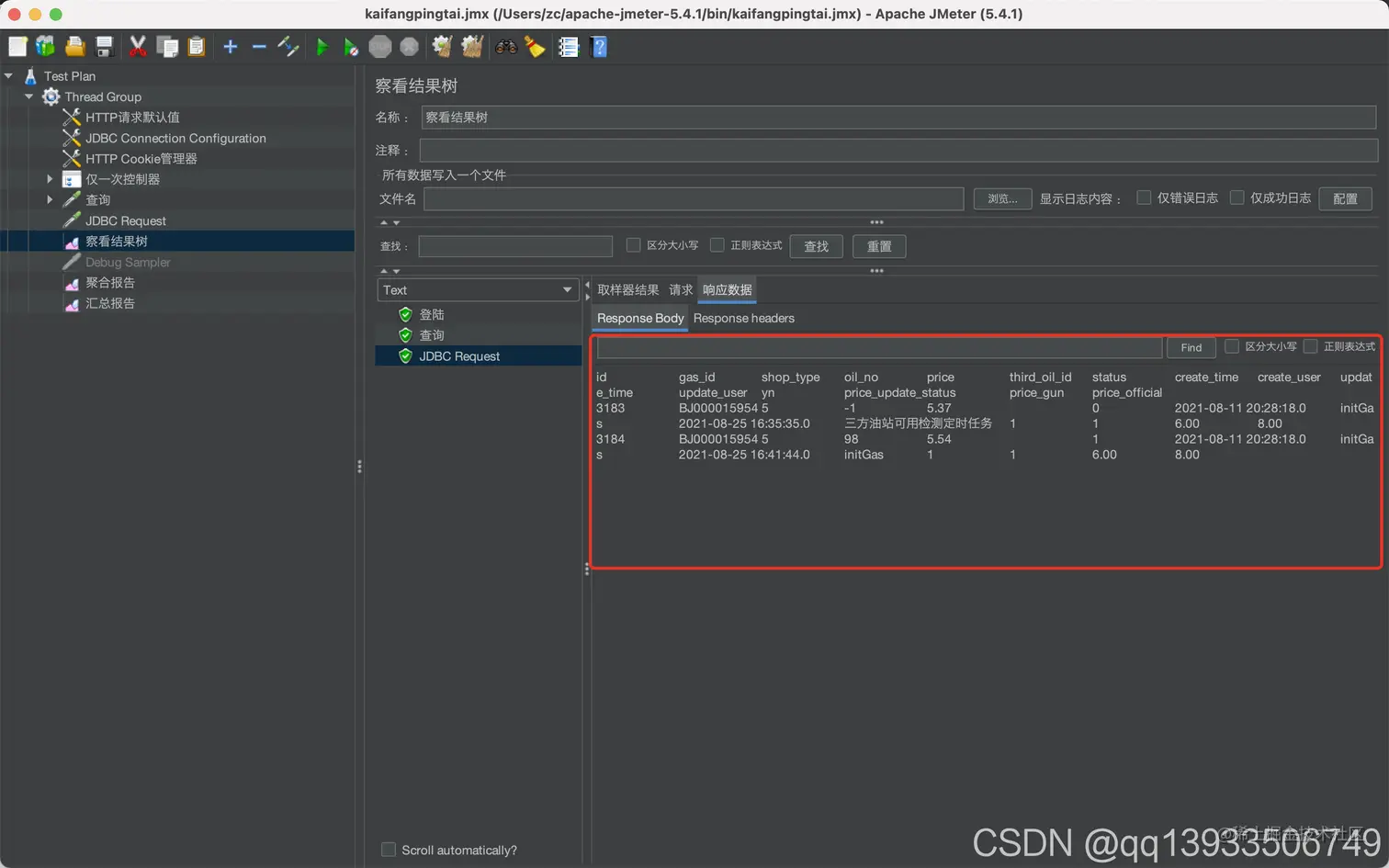Image resolution: width=1389 pixels, height=868 pixels.
Task: Open Search with binoculars icon
Action: [506, 47]
